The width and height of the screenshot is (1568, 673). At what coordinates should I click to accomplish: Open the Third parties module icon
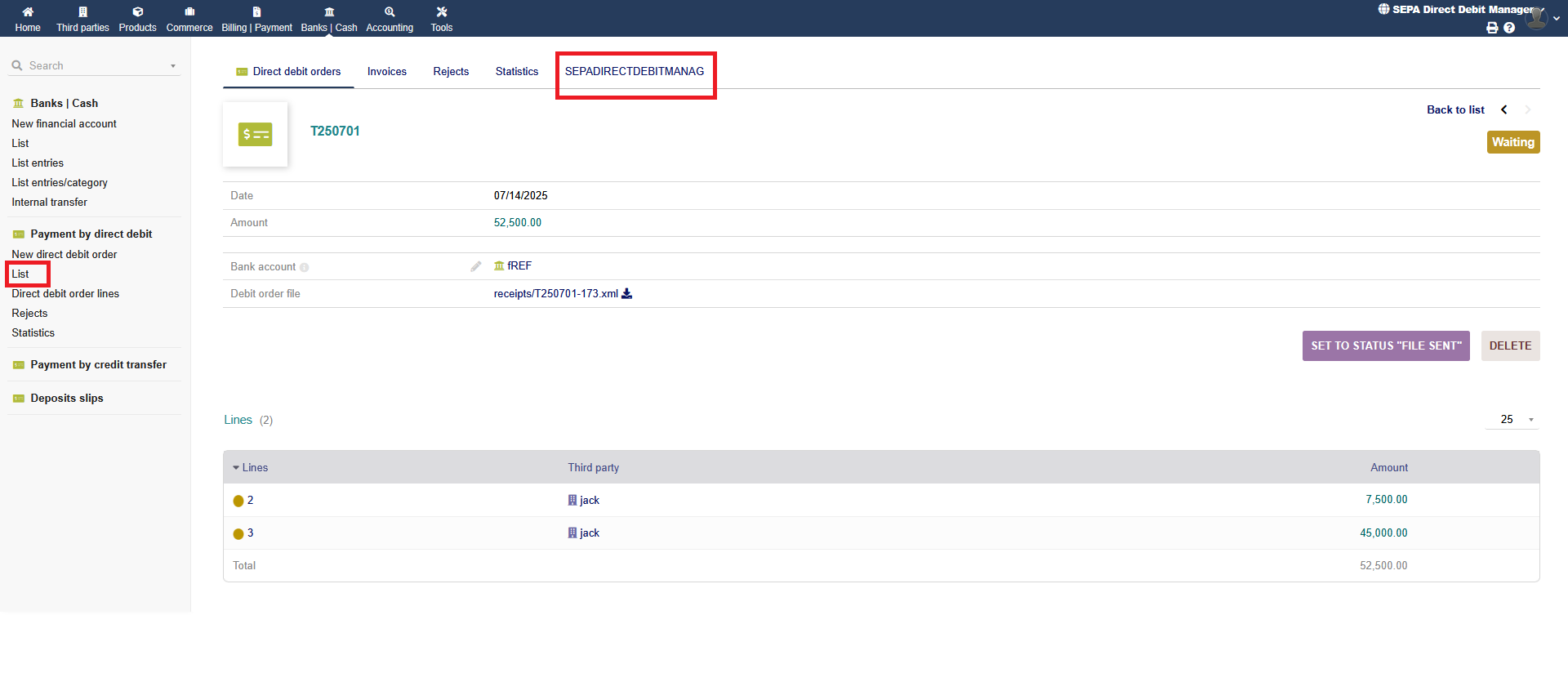[82, 12]
